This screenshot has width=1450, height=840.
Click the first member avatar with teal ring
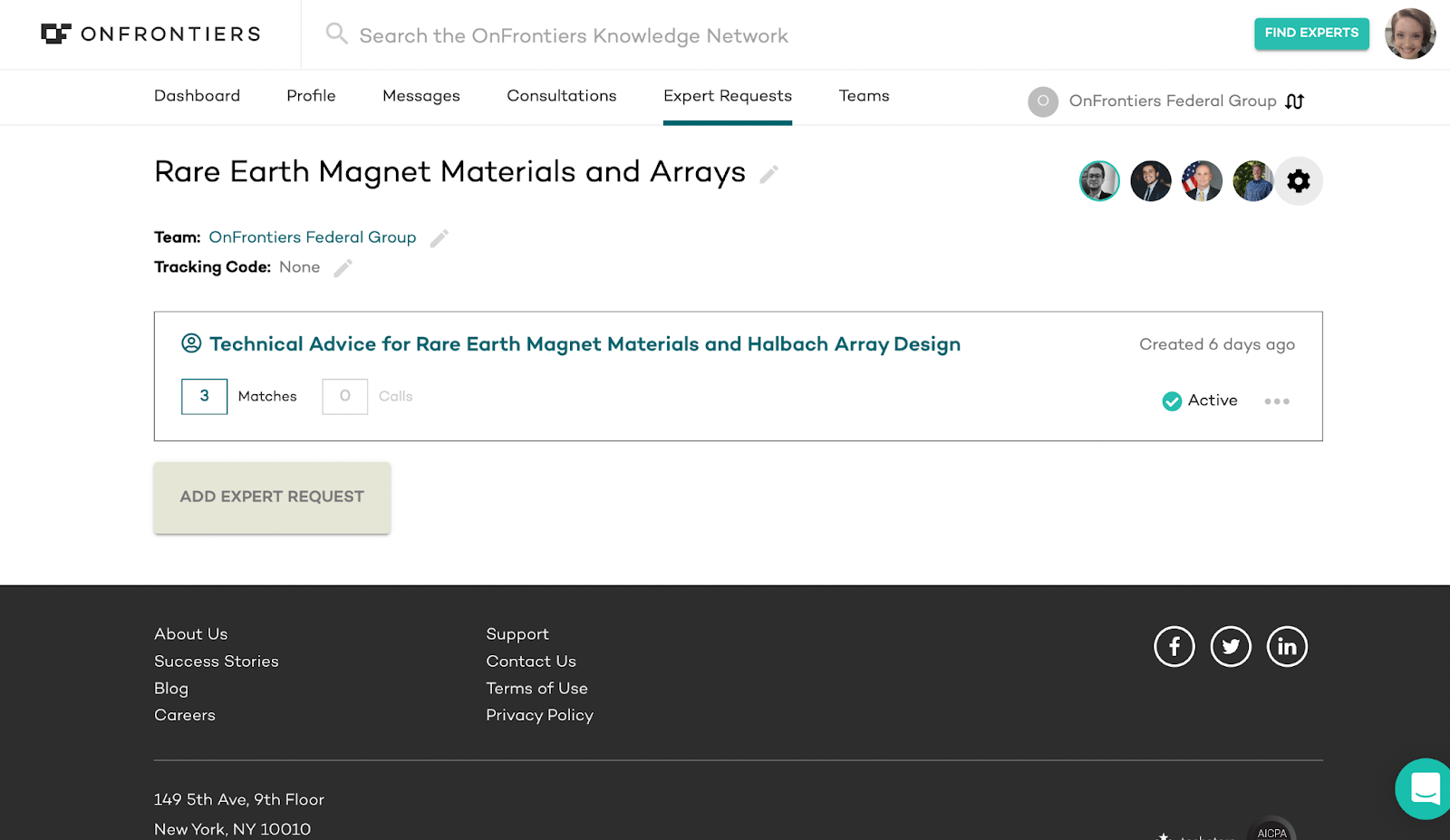[x=1099, y=181]
